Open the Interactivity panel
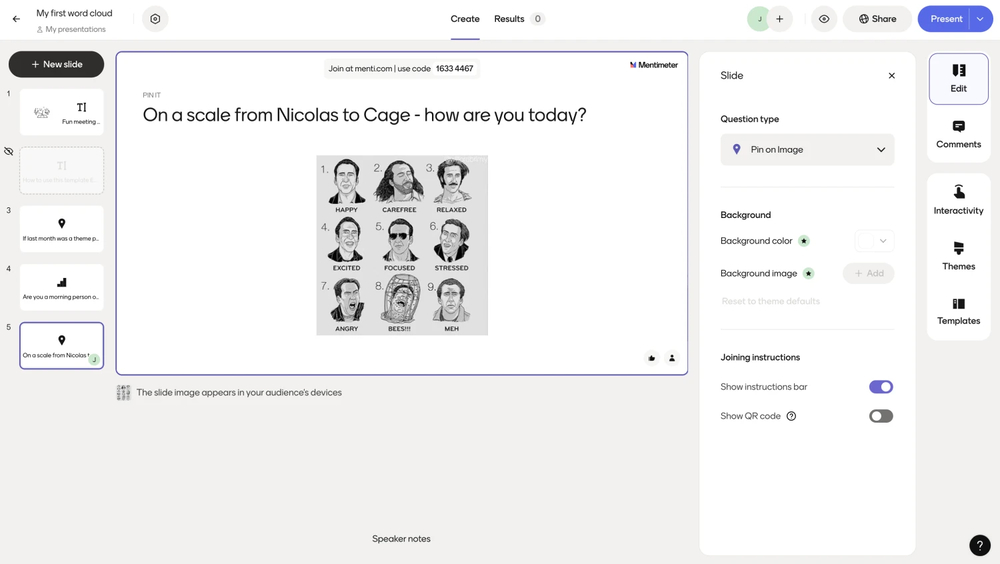 tap(958, 199)
